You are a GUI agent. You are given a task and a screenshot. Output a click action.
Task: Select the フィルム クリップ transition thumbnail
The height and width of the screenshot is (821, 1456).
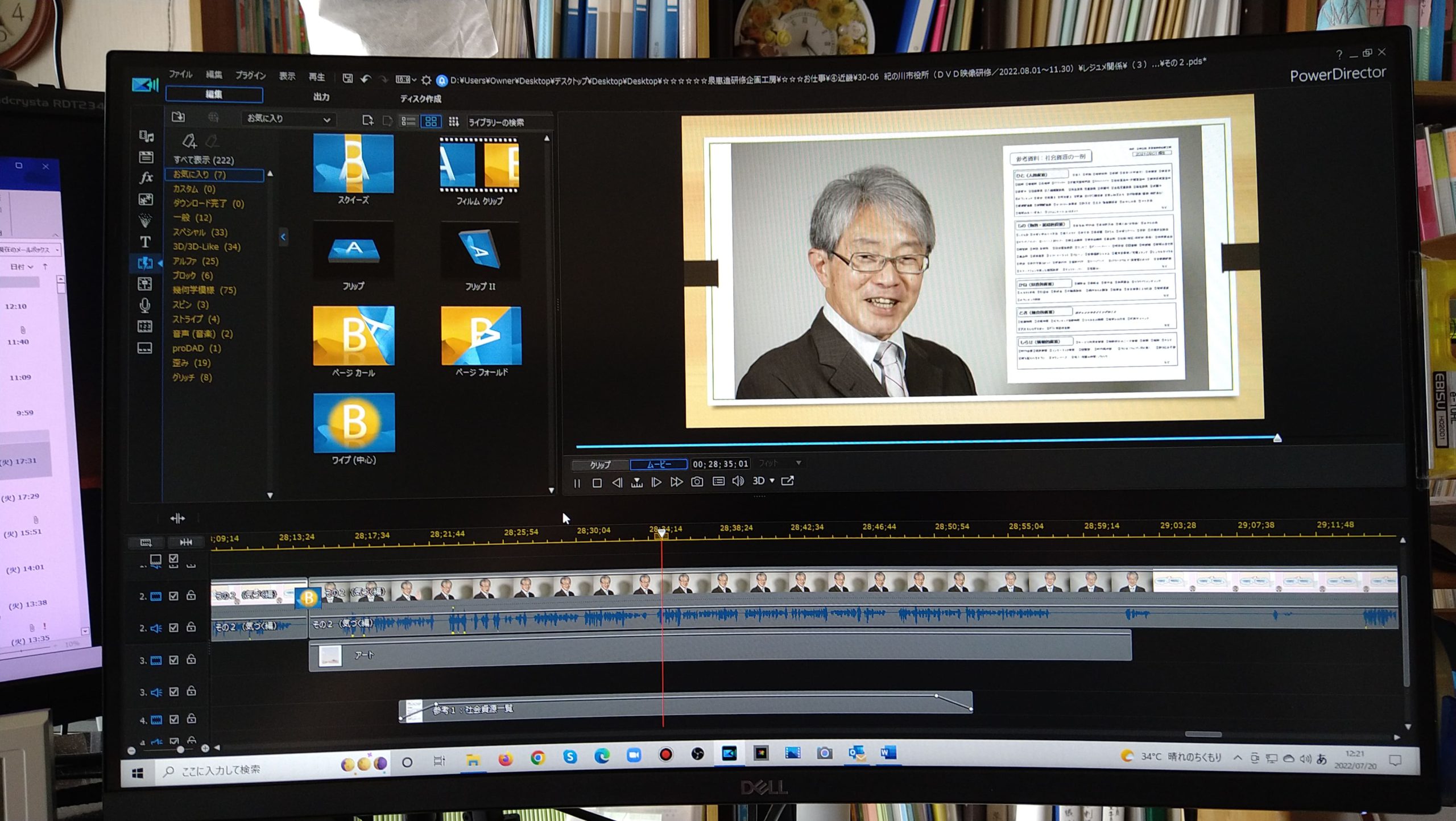(x=479, y=164)
